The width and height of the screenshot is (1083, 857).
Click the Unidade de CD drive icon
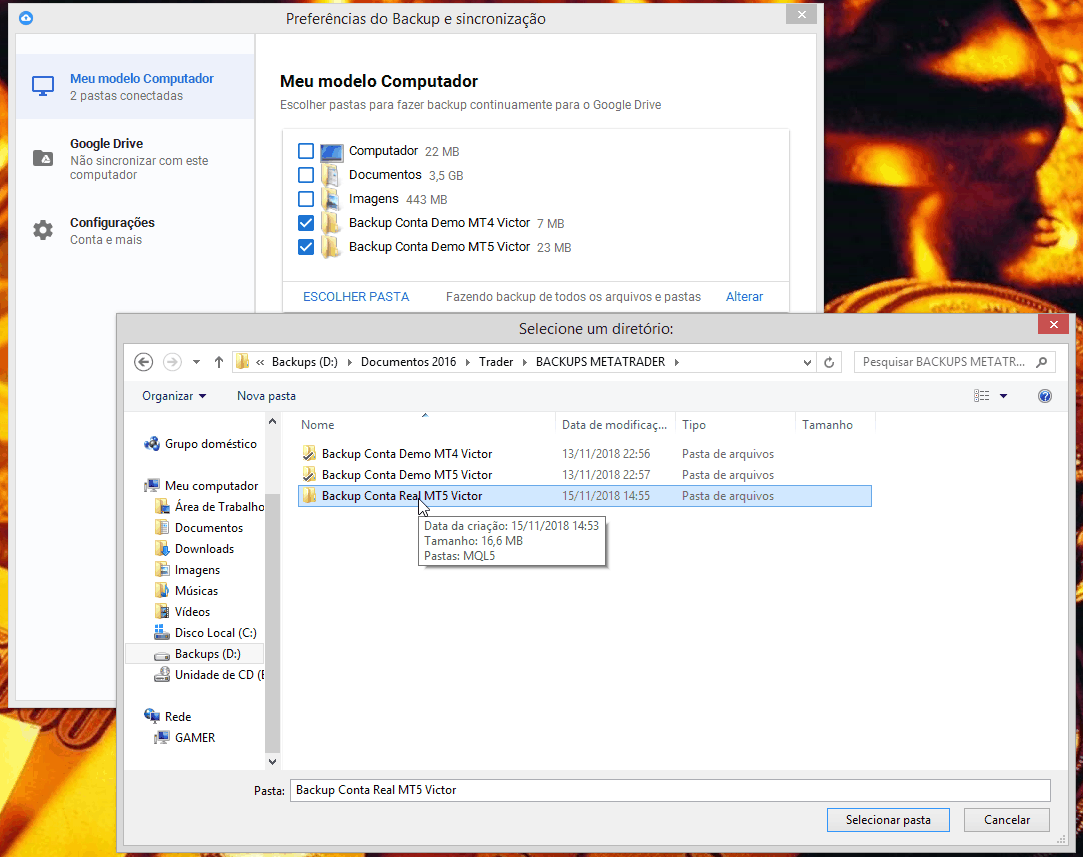coord(162,675)
